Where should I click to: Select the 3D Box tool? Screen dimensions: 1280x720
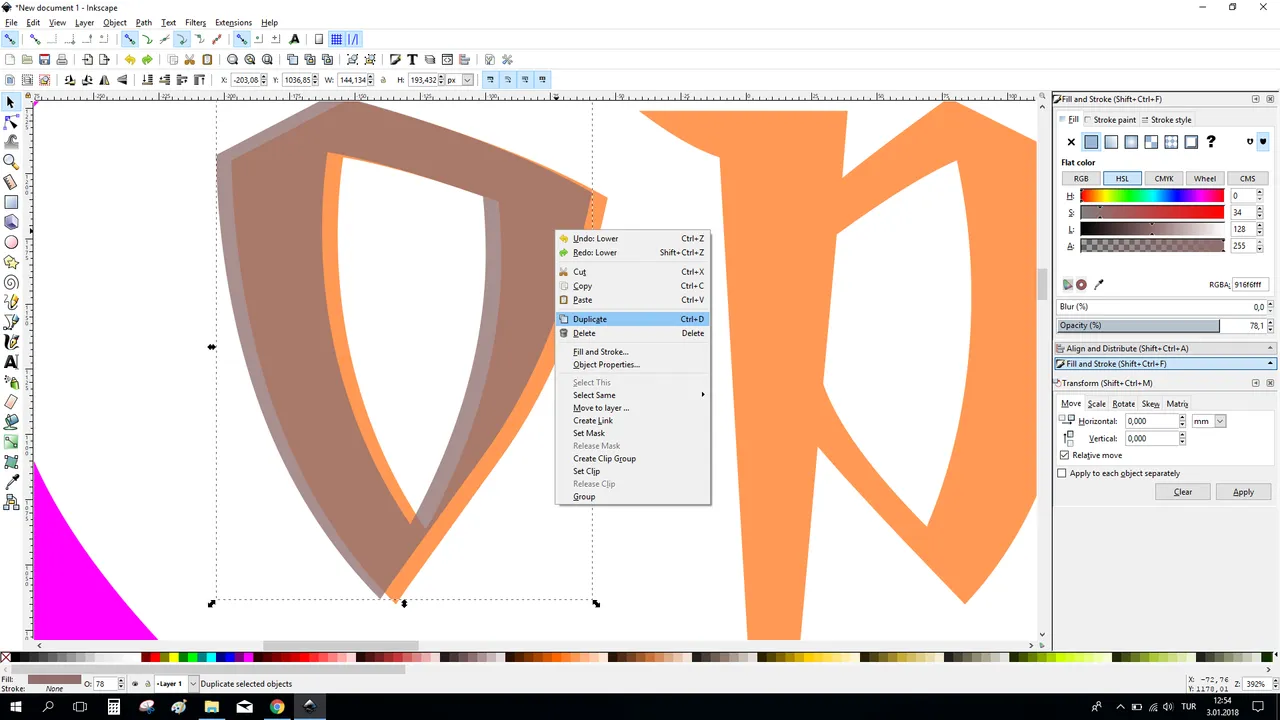11,222
